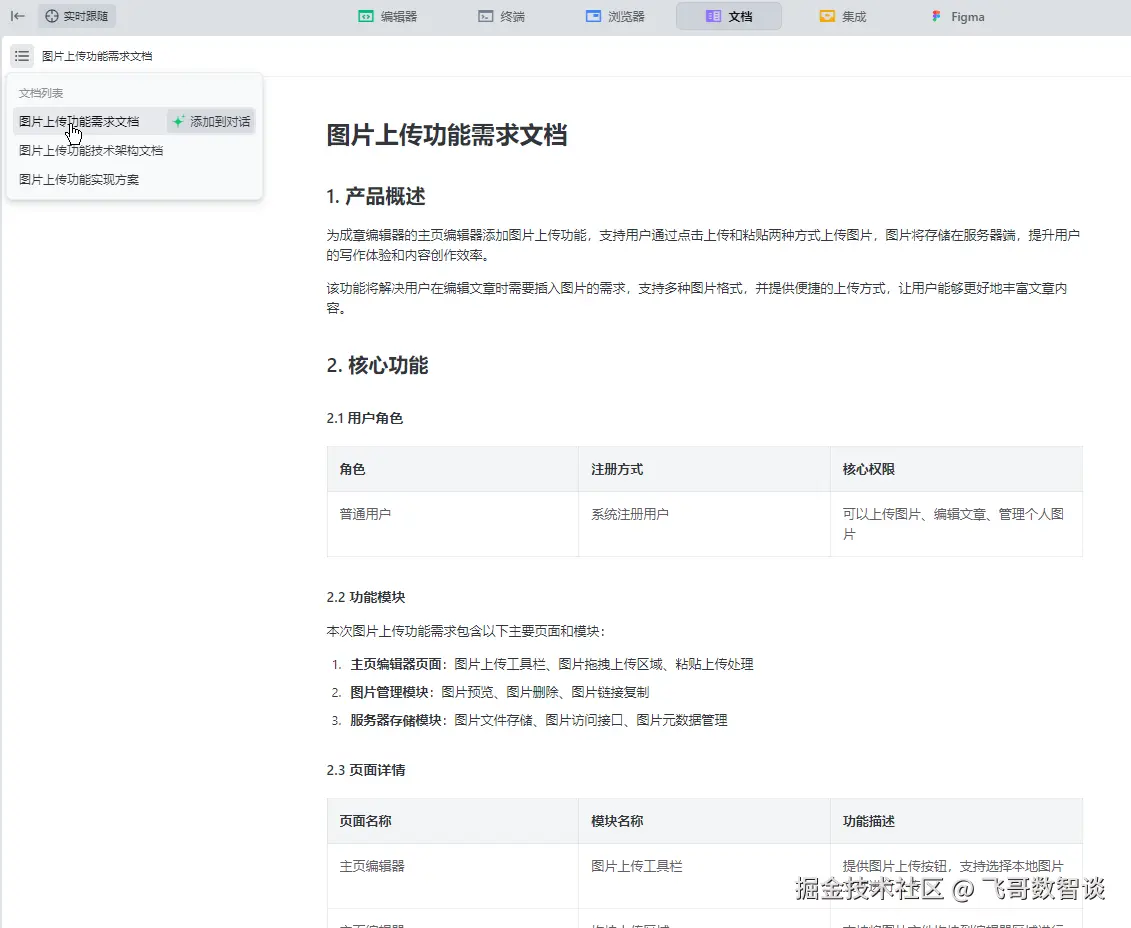1131x928 pixels.
Task: Collapse the sidebar with the arrow icon
Action: click(18, 16)
